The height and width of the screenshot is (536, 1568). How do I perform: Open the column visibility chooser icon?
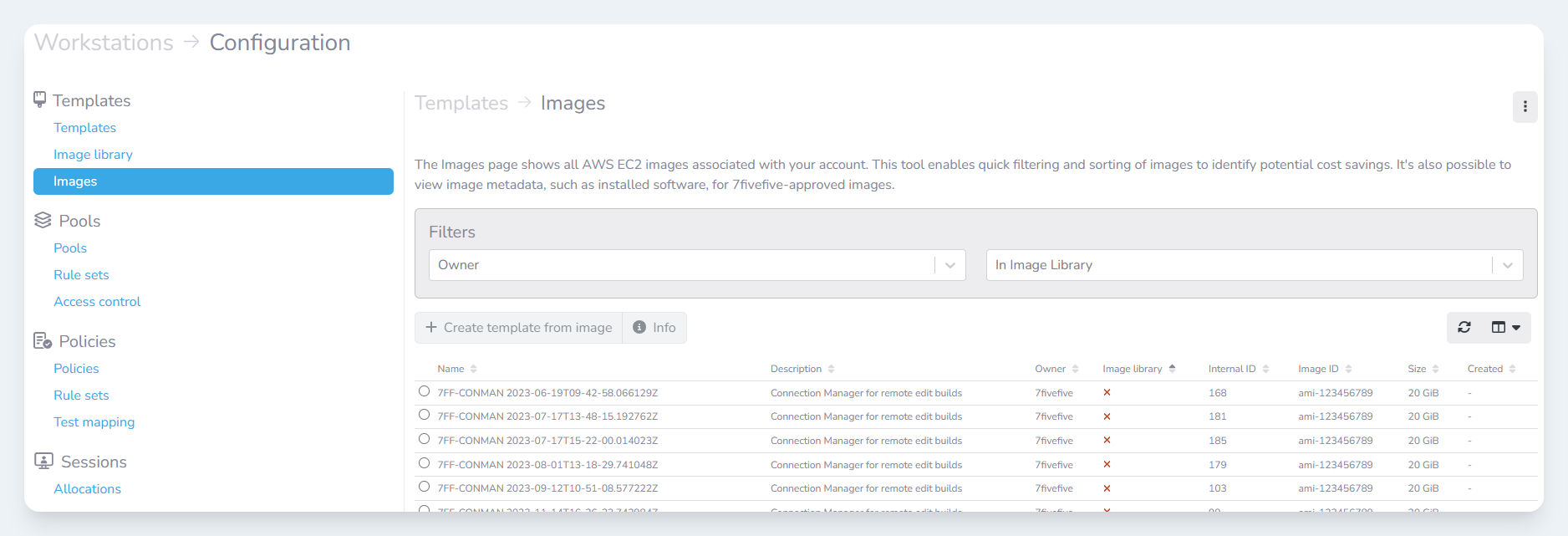(1505, 327)
